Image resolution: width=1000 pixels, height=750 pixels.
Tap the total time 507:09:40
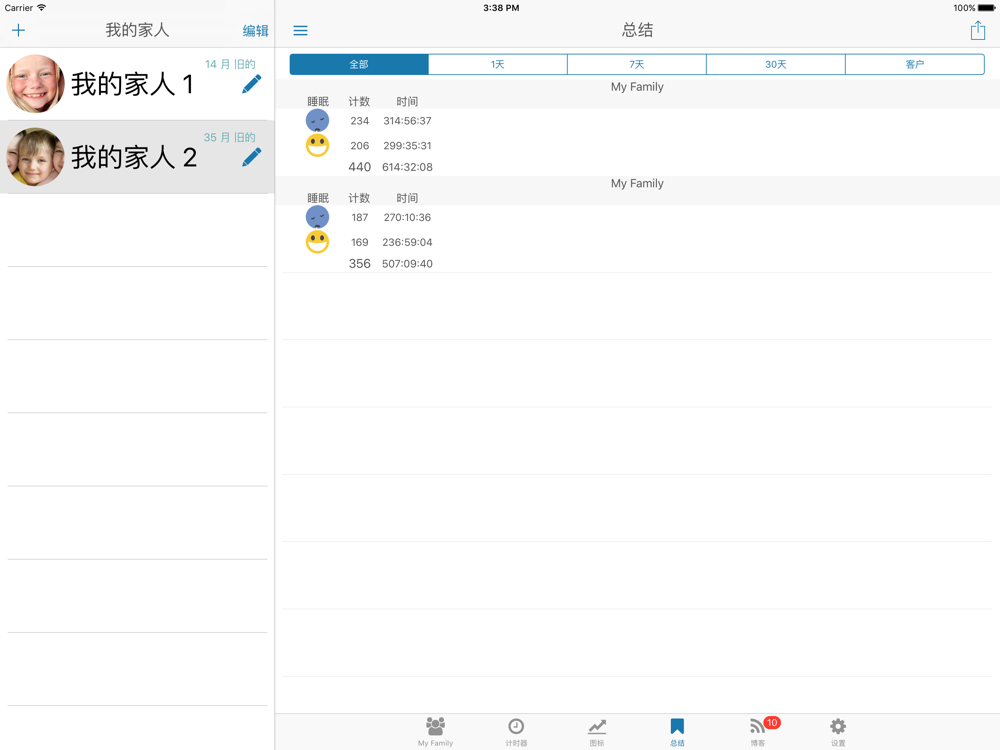tap(408, 264)
